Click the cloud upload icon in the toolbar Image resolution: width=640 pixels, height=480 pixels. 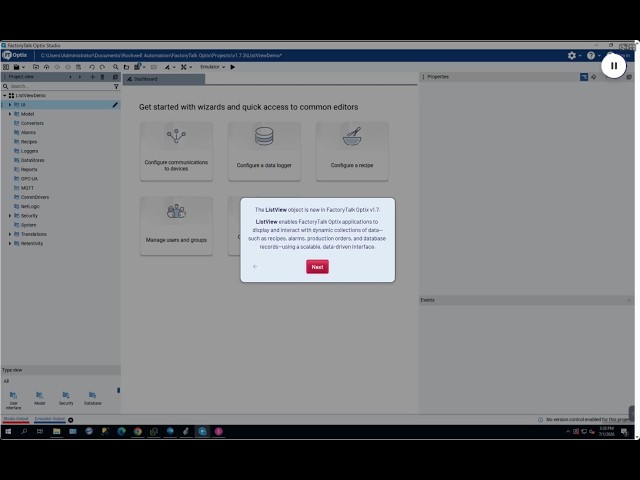[x=47, y=67]
